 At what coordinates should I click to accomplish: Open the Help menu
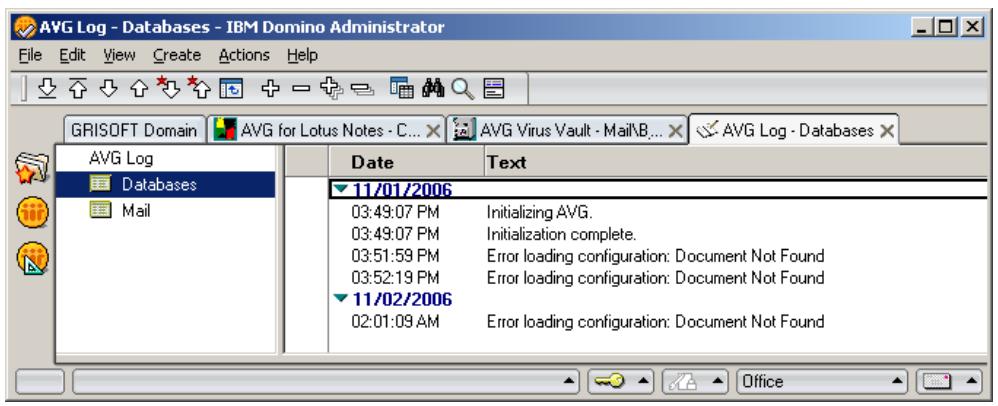(302, 56)
